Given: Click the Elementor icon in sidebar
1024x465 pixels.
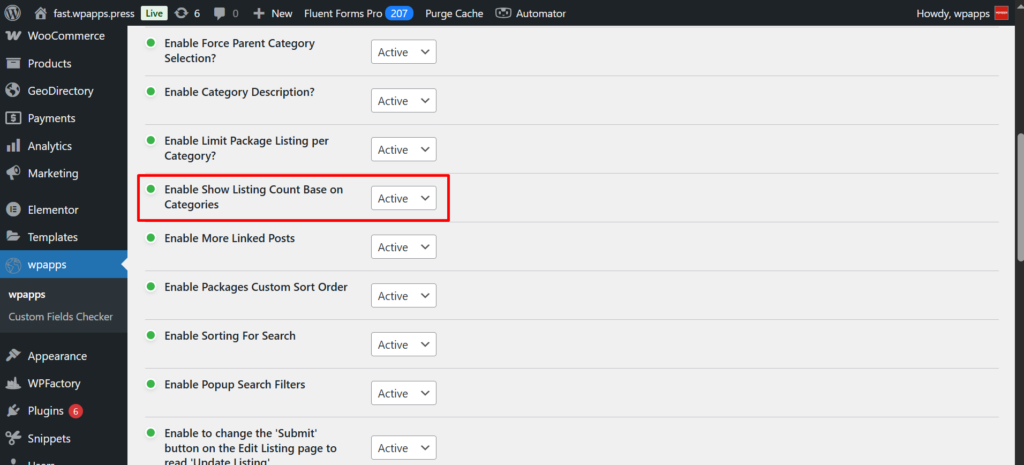Looking at the screenshot, I should coord(13,210).
